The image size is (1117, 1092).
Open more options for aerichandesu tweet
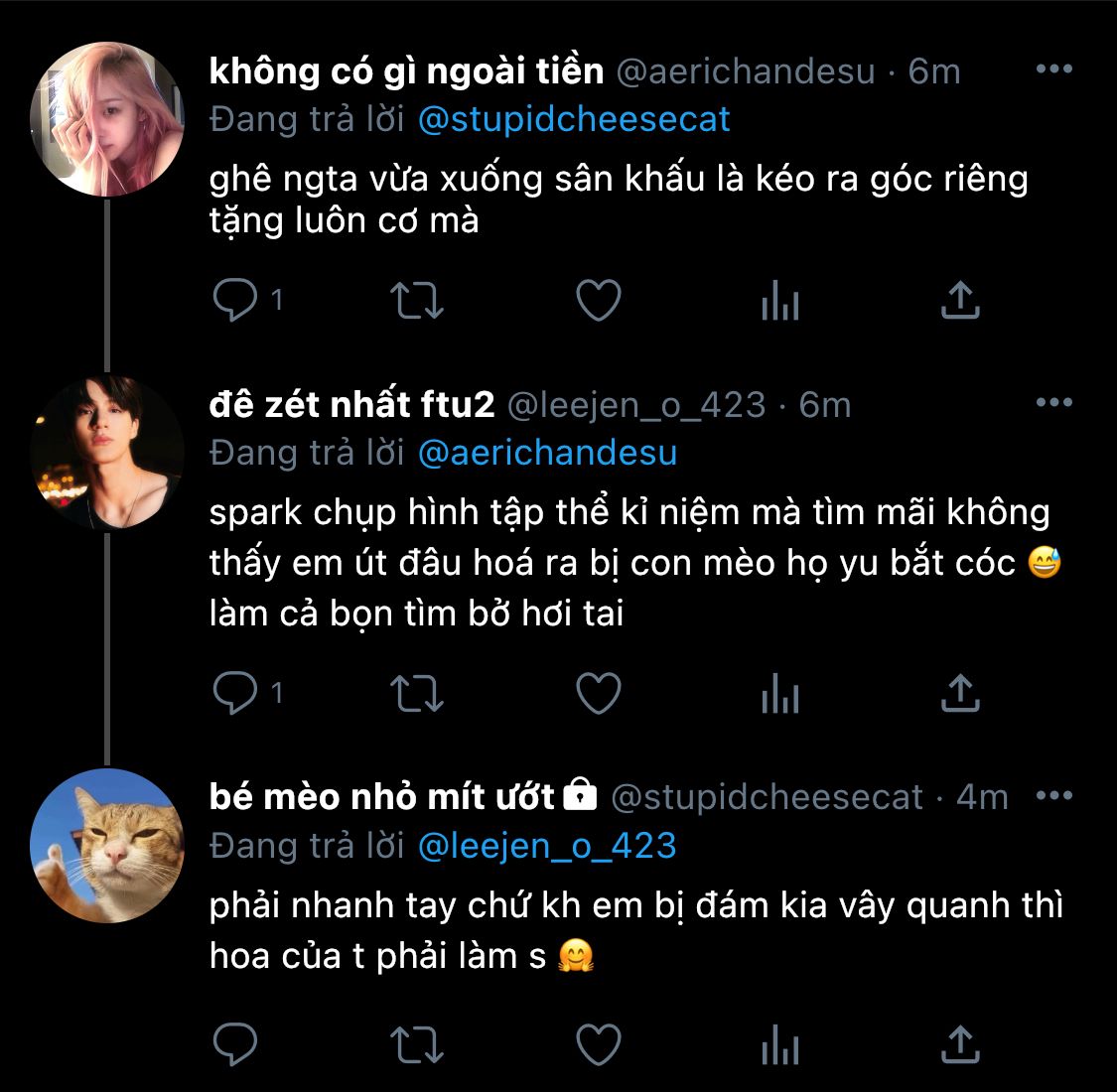1053,69
